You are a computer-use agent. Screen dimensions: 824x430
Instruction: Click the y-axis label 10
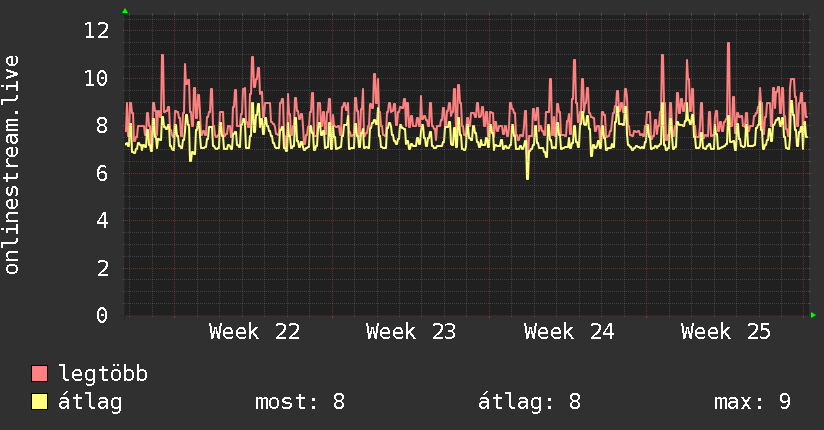pyautogui.click(x=97, y=78)
